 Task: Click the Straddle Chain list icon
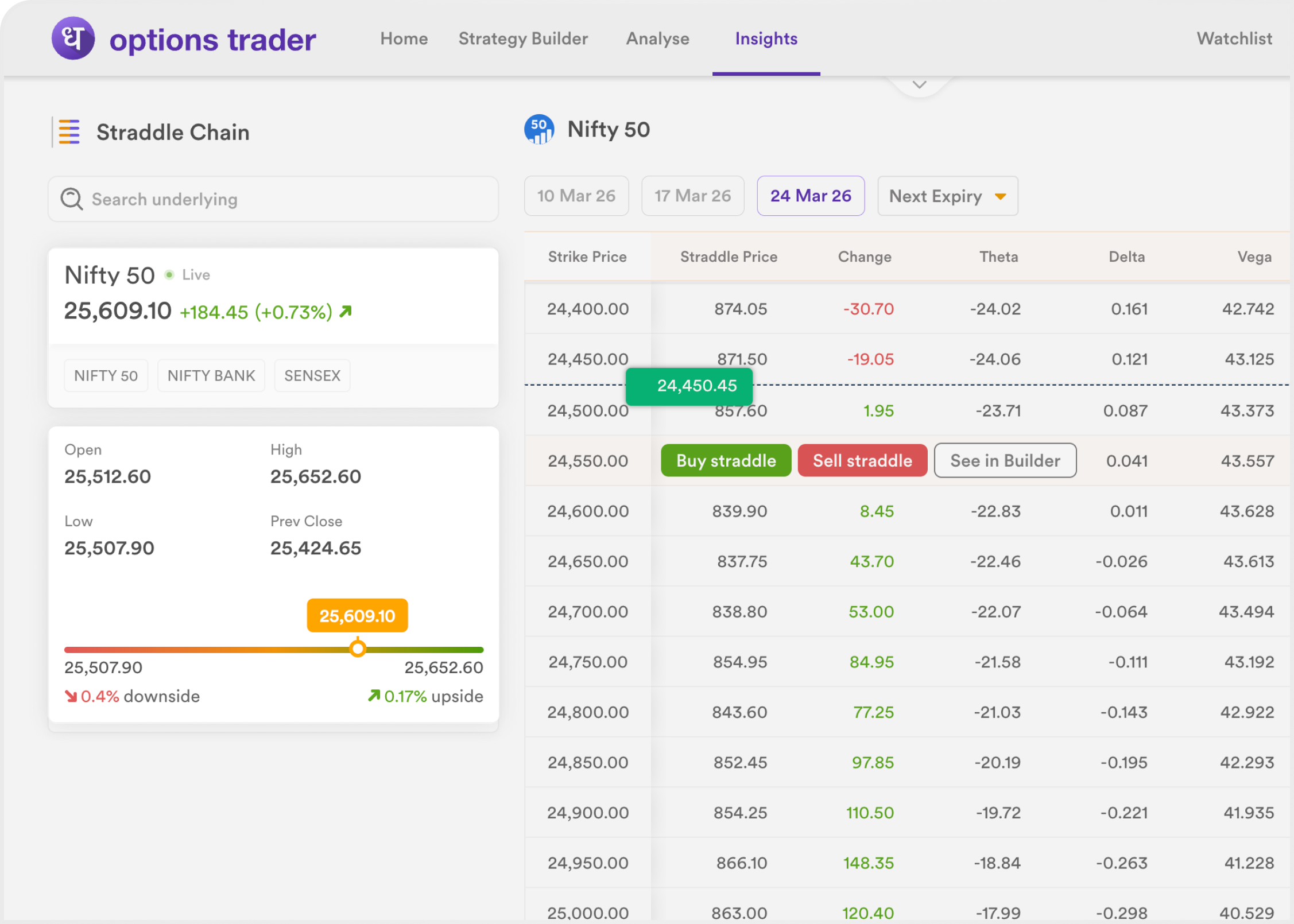69,132
